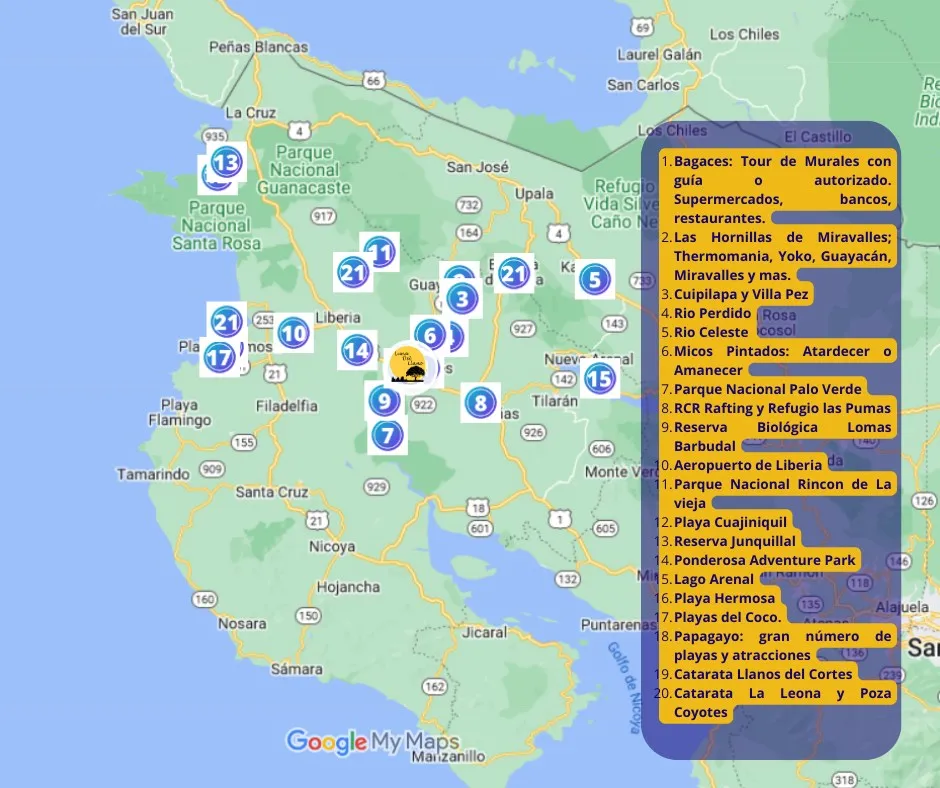Click map marker number 10
The height and width of the screenshot is (788, 940).
point(294,333)
